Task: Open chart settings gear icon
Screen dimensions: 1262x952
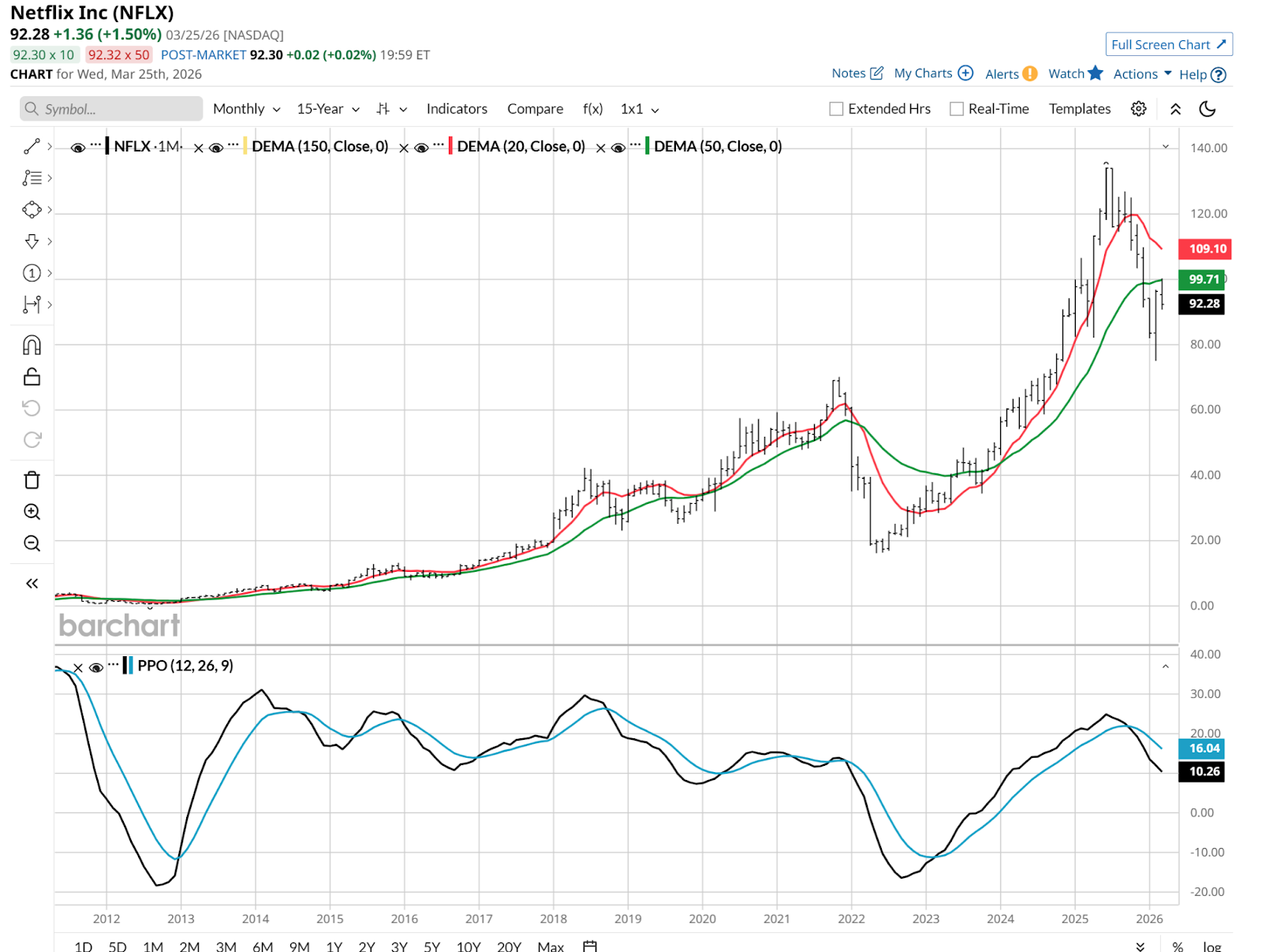Action: point(1138,109)
